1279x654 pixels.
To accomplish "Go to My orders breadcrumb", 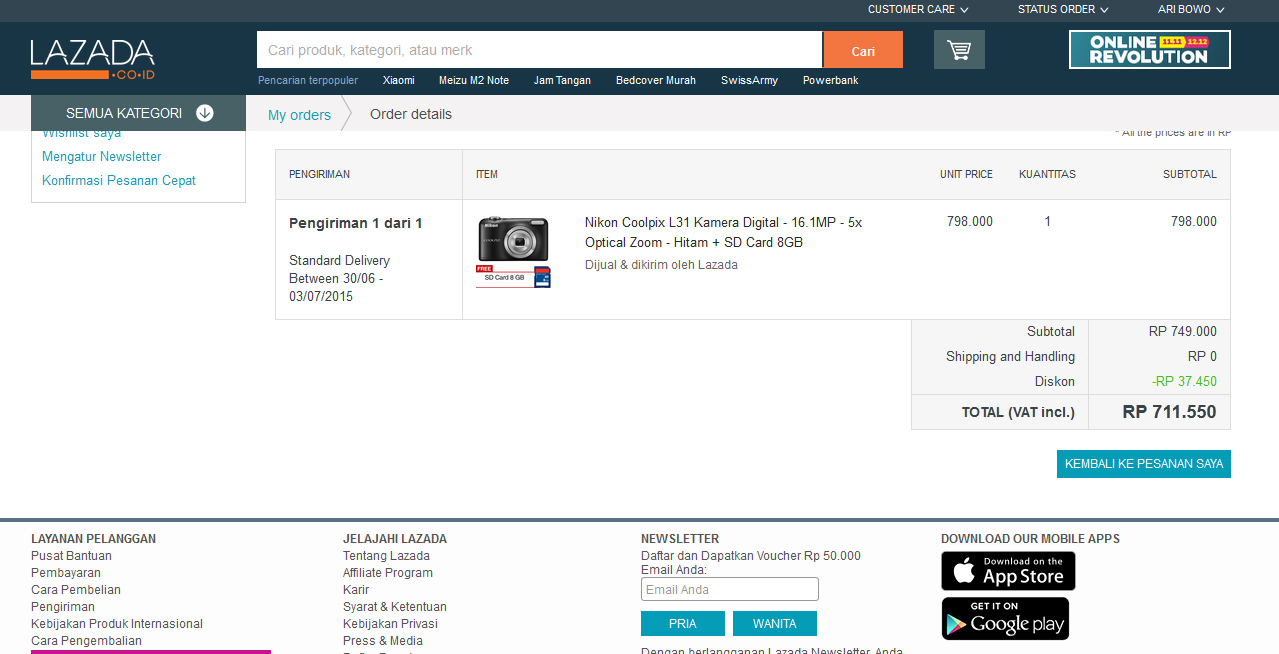I will 299,115.
